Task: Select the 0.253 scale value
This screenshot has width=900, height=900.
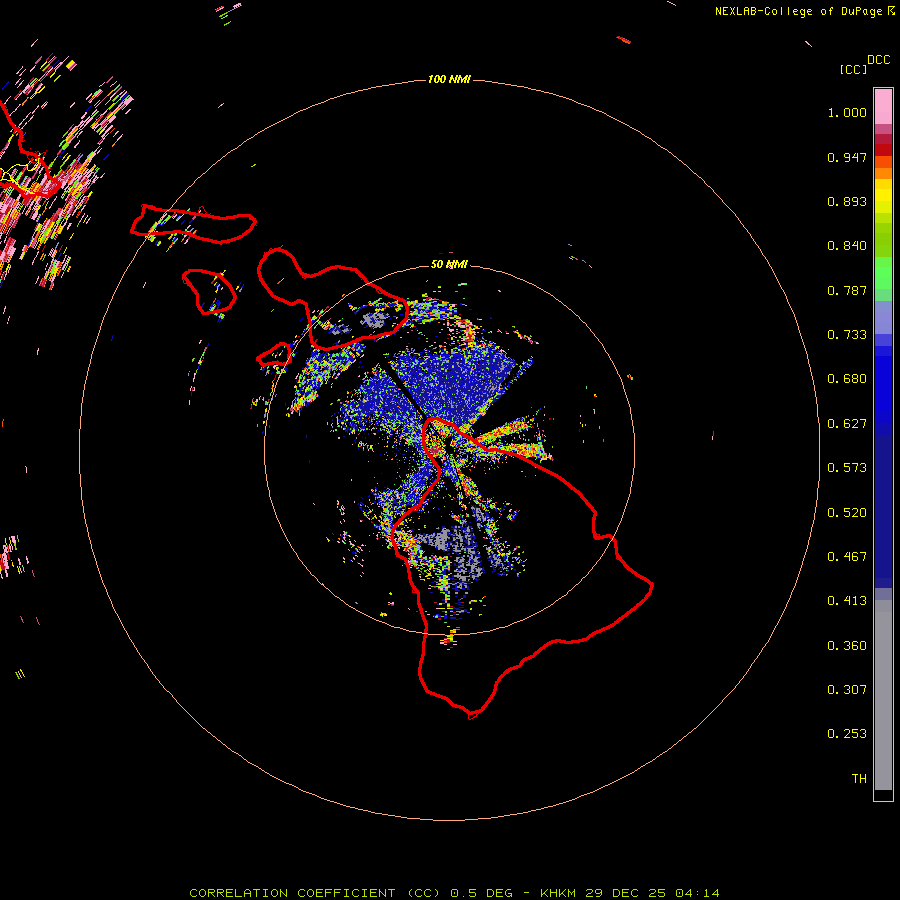Action: [x=847, y=734]
